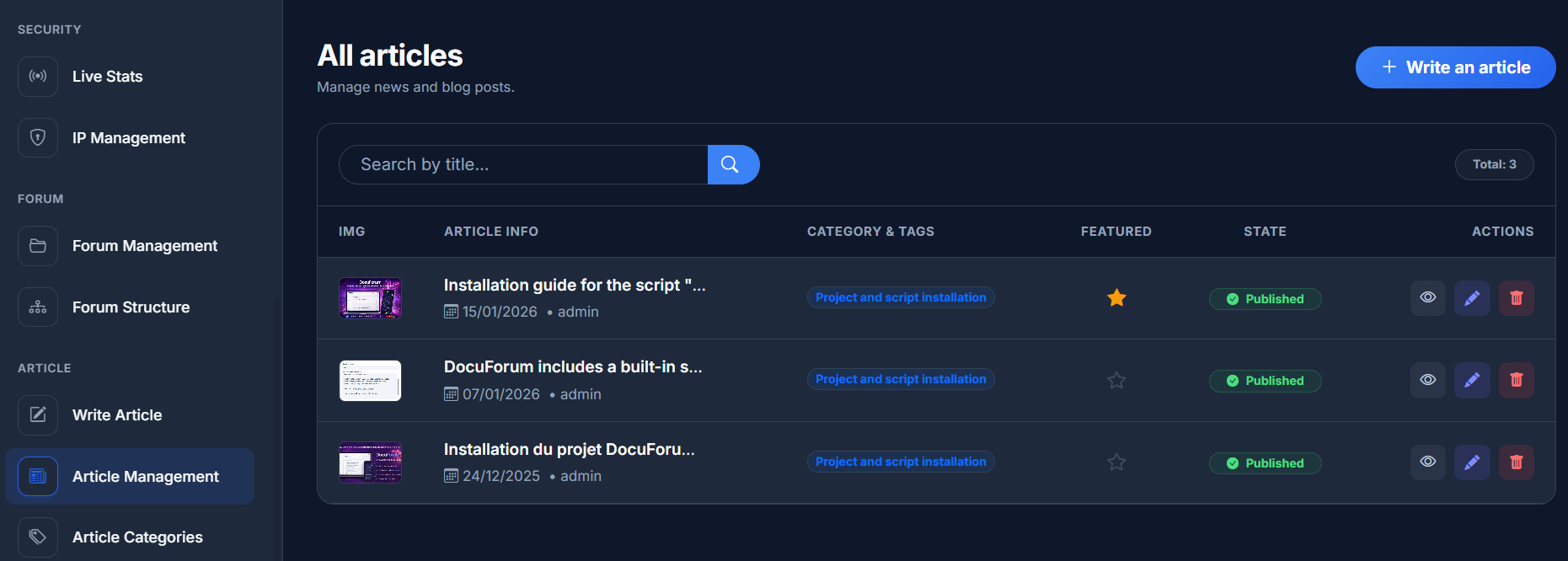Focus the Search by title field

click(x=522, y=164)
